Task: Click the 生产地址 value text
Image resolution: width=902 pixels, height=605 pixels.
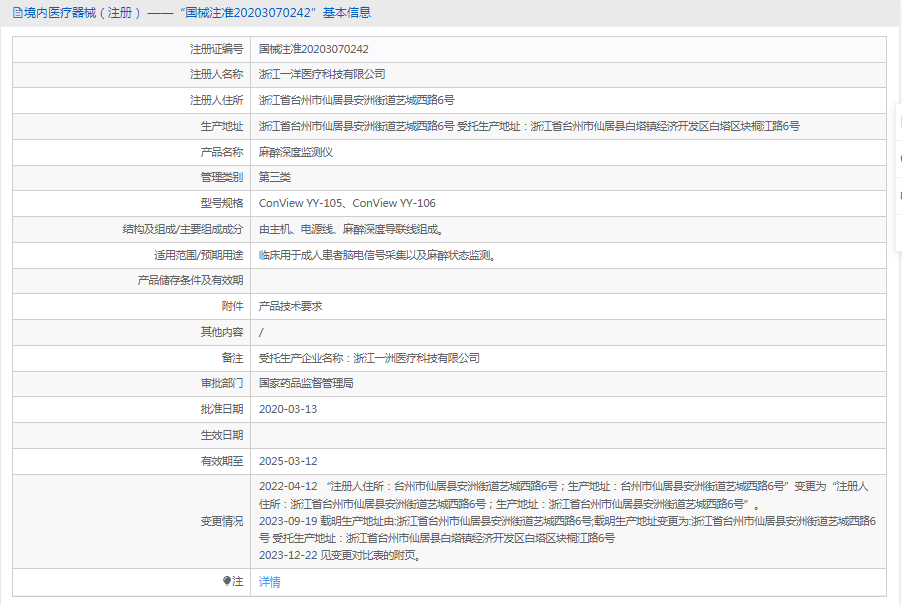Action: 529,127
